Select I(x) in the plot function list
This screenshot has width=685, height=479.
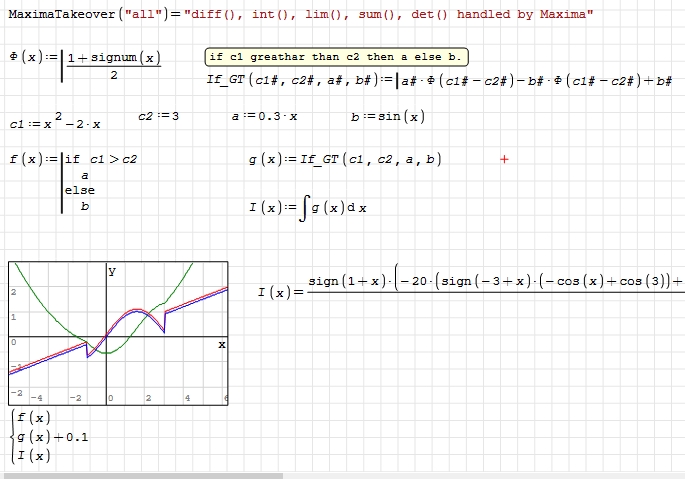pyautogui.click(x=34, y=456)
